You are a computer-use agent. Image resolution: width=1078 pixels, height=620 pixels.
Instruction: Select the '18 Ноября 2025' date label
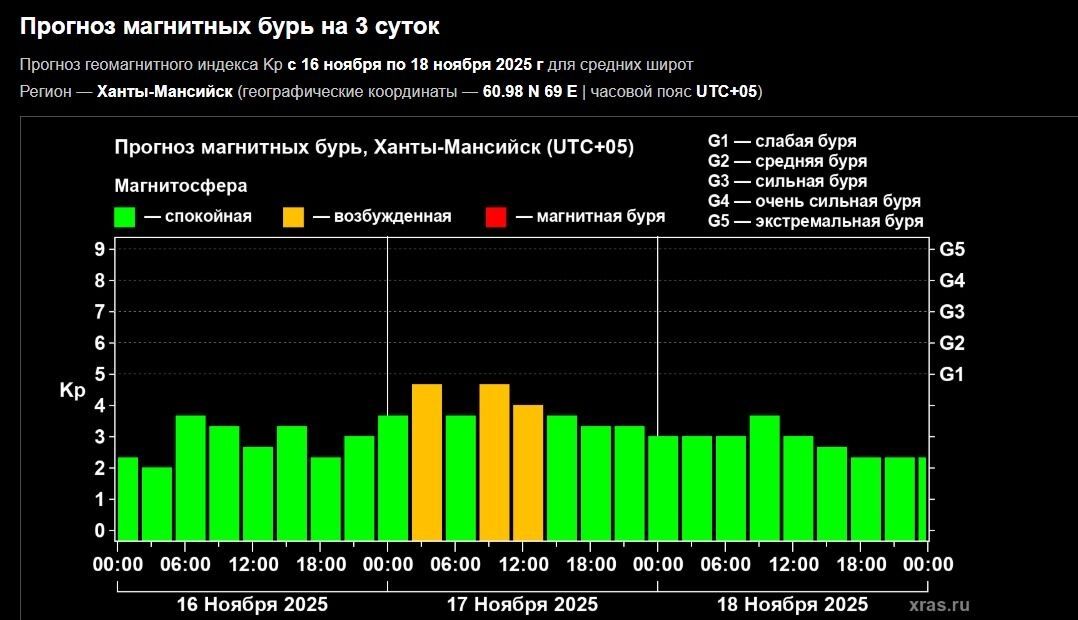click(x=792, y=605)
